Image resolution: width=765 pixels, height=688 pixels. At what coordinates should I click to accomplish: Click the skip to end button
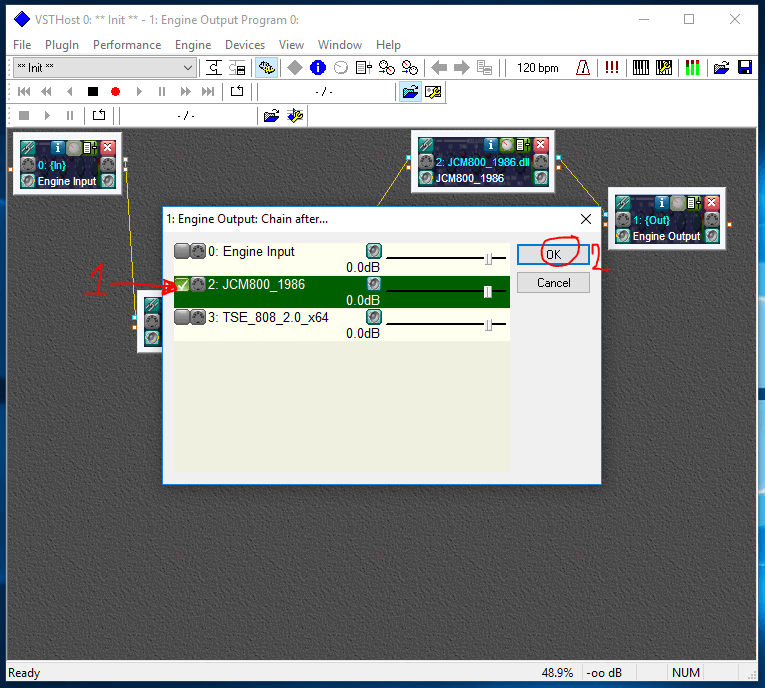(x=208, y=92)
